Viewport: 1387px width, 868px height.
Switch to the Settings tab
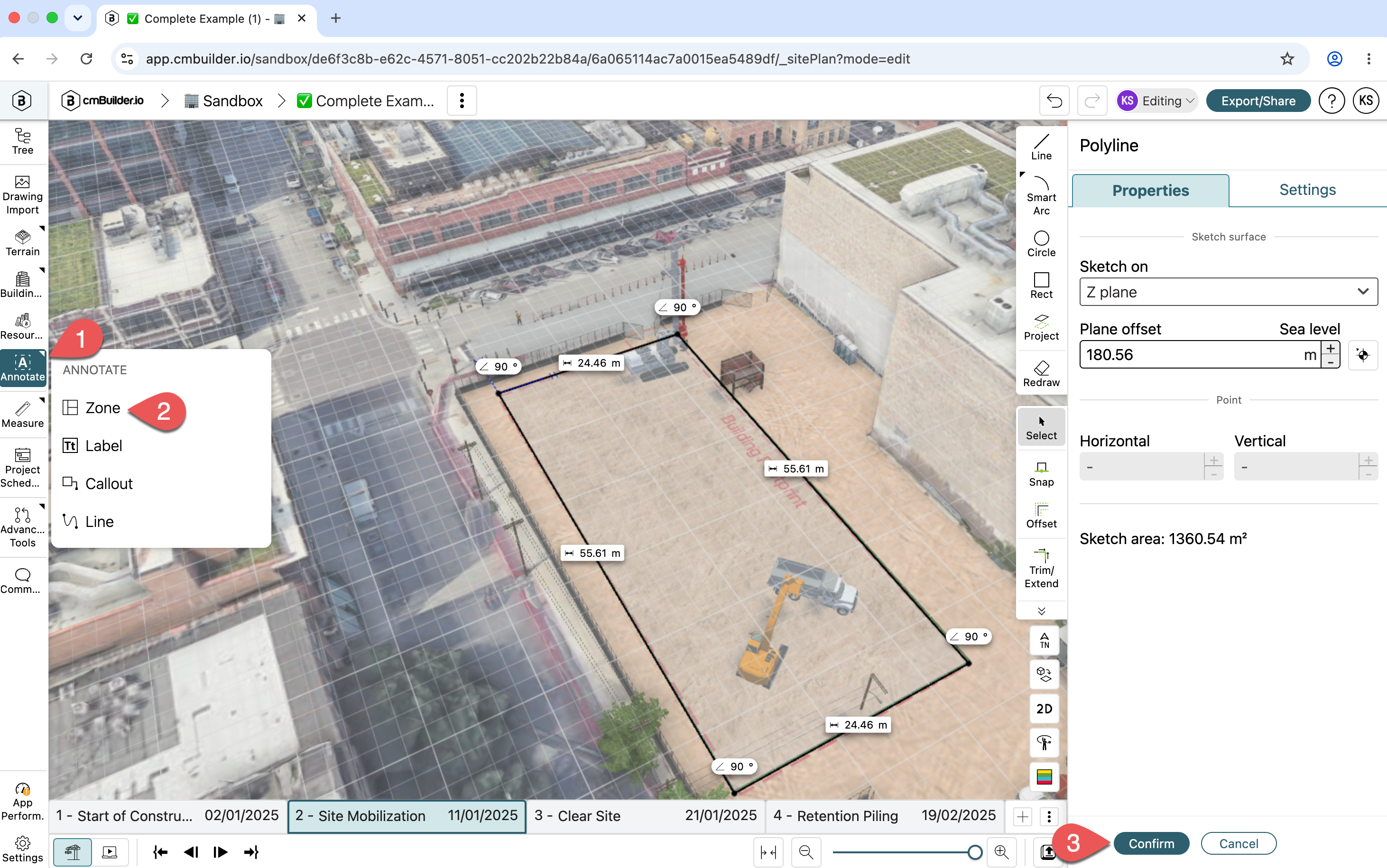[1307, 190]
